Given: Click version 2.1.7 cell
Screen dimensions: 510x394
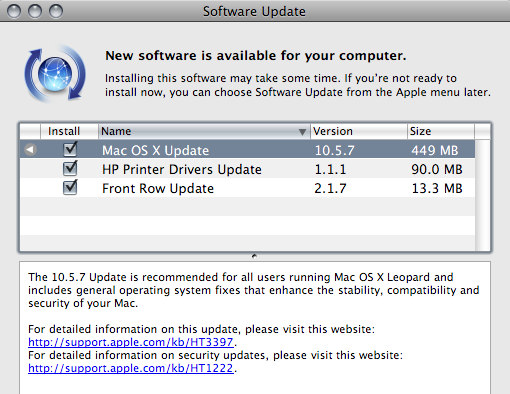Looking at the screenshot, I should point(330,188).
